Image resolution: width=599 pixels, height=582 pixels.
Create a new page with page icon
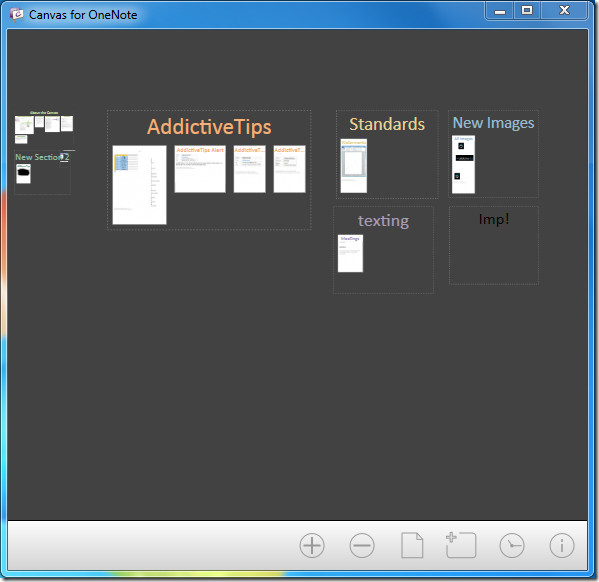pos(412,545)
